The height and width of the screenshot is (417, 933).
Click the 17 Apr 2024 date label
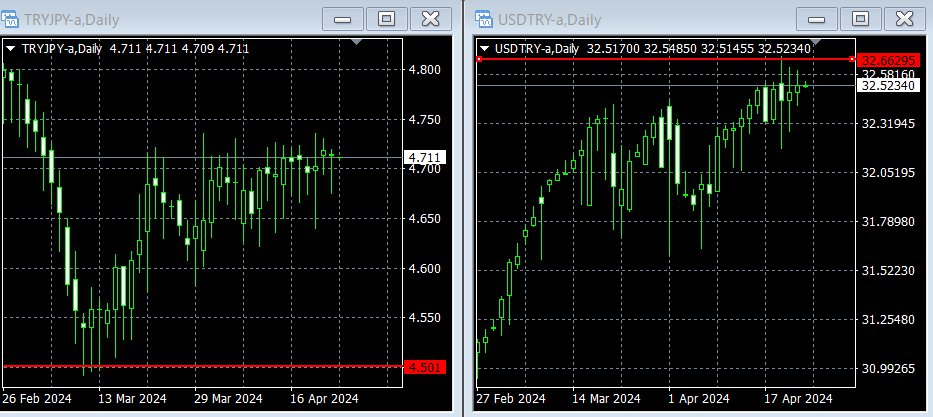pyautogui.click(x=799, y=399)
